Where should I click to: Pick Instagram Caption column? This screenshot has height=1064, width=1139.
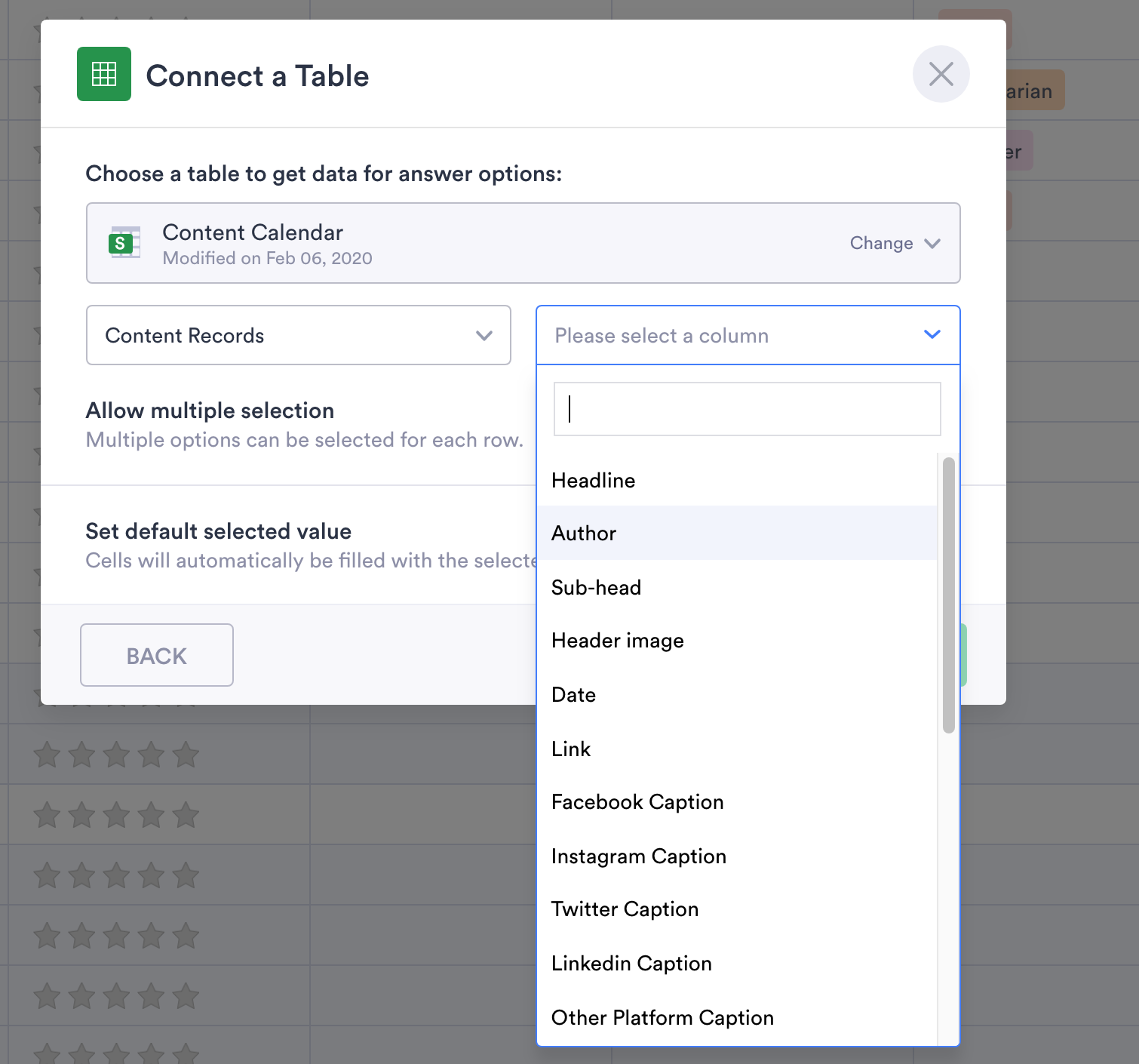pyautogui.click(x=638, y=856)
